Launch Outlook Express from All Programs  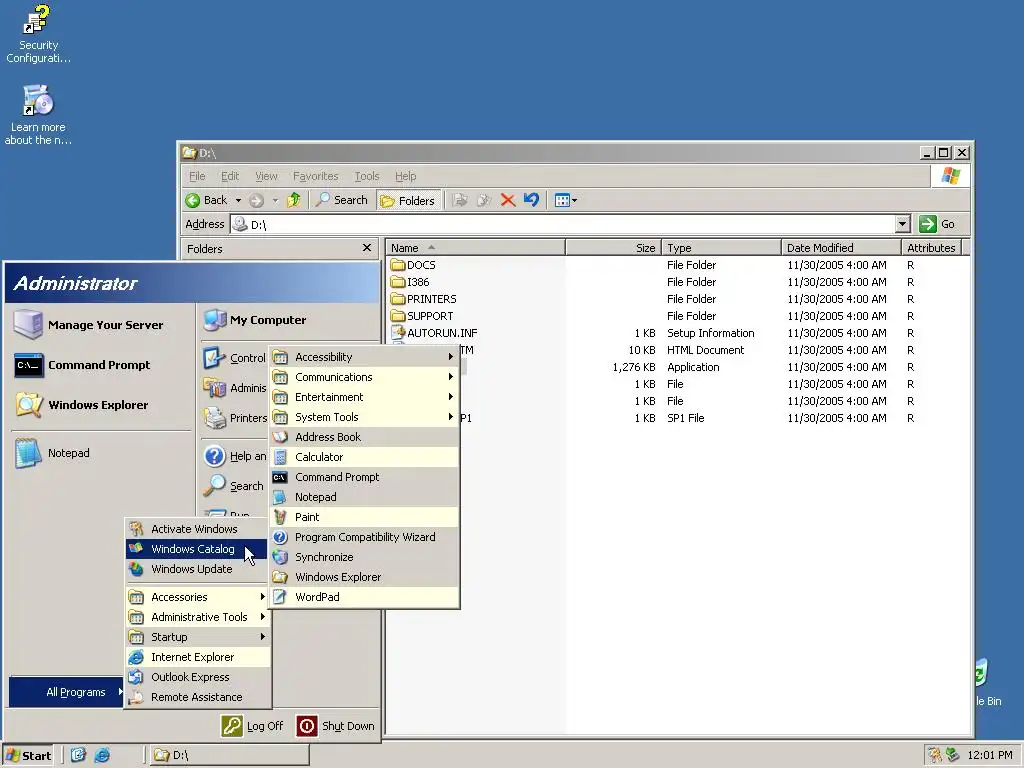coord(197,677)
